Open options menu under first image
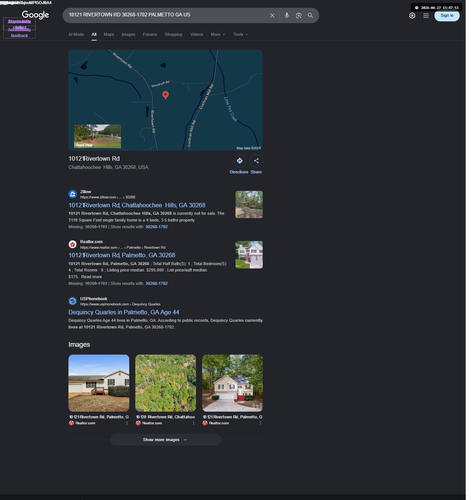The image size is (471, 500). (127, 423)
